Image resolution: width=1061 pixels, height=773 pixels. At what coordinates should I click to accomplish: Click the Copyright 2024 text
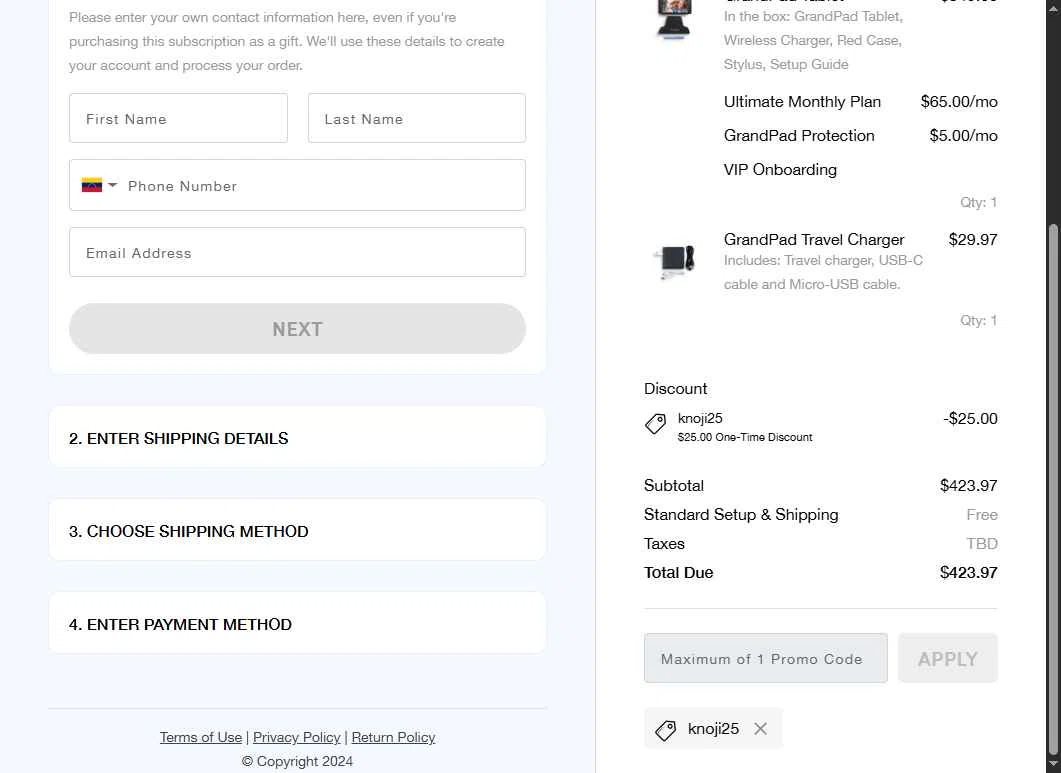coord(297,761)
